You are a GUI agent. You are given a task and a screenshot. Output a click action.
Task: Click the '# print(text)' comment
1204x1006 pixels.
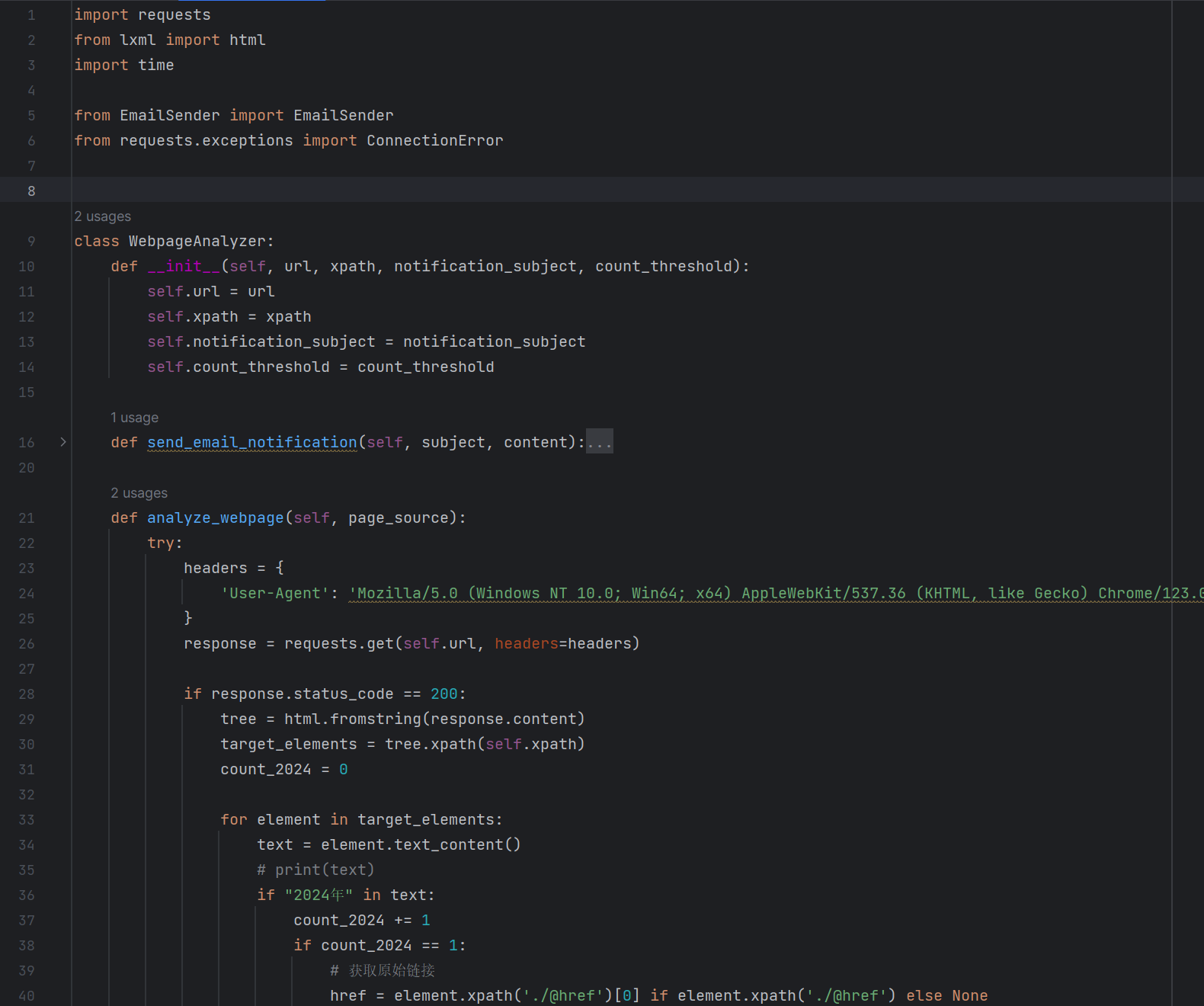(x=316, y=870)
